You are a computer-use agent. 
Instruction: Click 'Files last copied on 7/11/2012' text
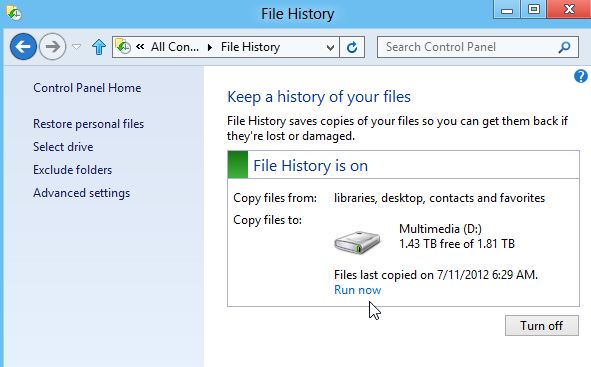point(436,275)
